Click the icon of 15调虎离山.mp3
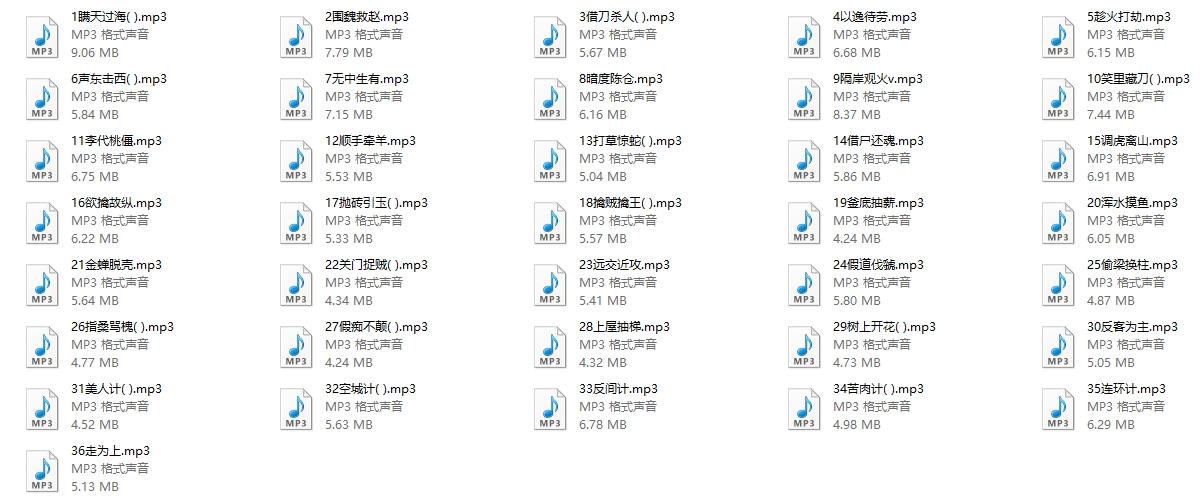1200x502 pixels. tap(1058, 159)
